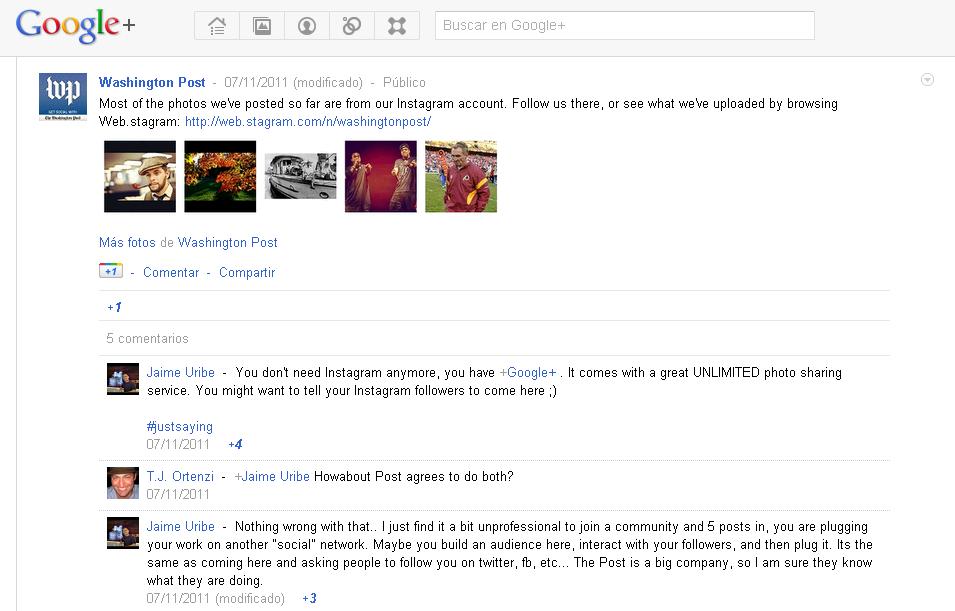This screenshot has height=611, width=955.
Task: Click T.J. Ortenzi's profile picture
Action: coord(123,483)
